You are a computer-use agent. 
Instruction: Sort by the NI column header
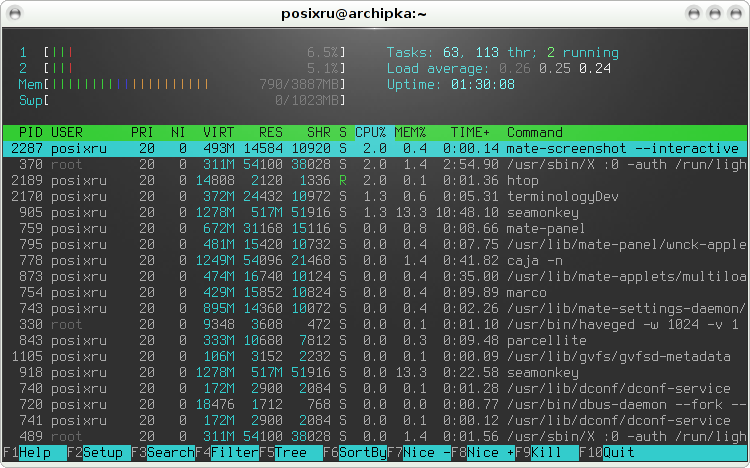point(178,133)
